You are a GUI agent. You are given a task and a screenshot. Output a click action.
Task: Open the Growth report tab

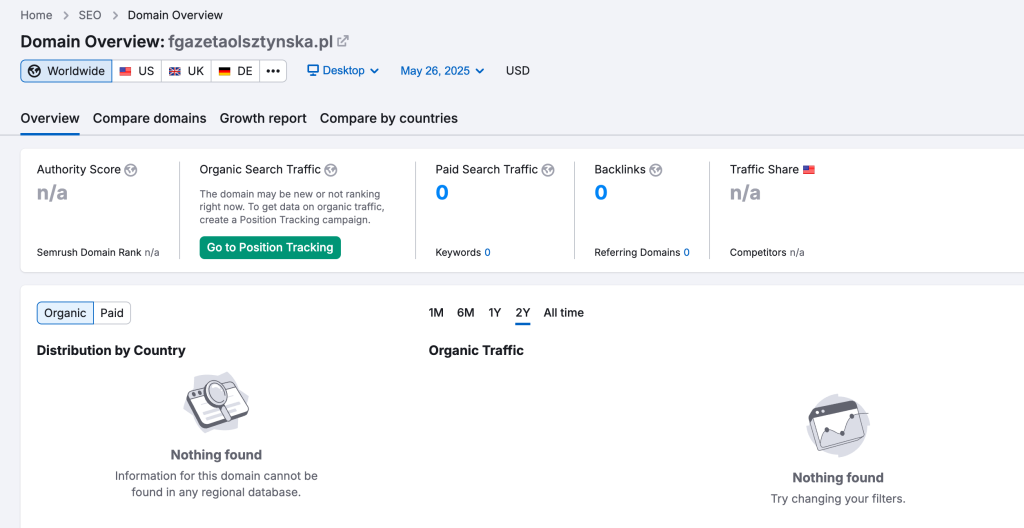pos(263,118)
